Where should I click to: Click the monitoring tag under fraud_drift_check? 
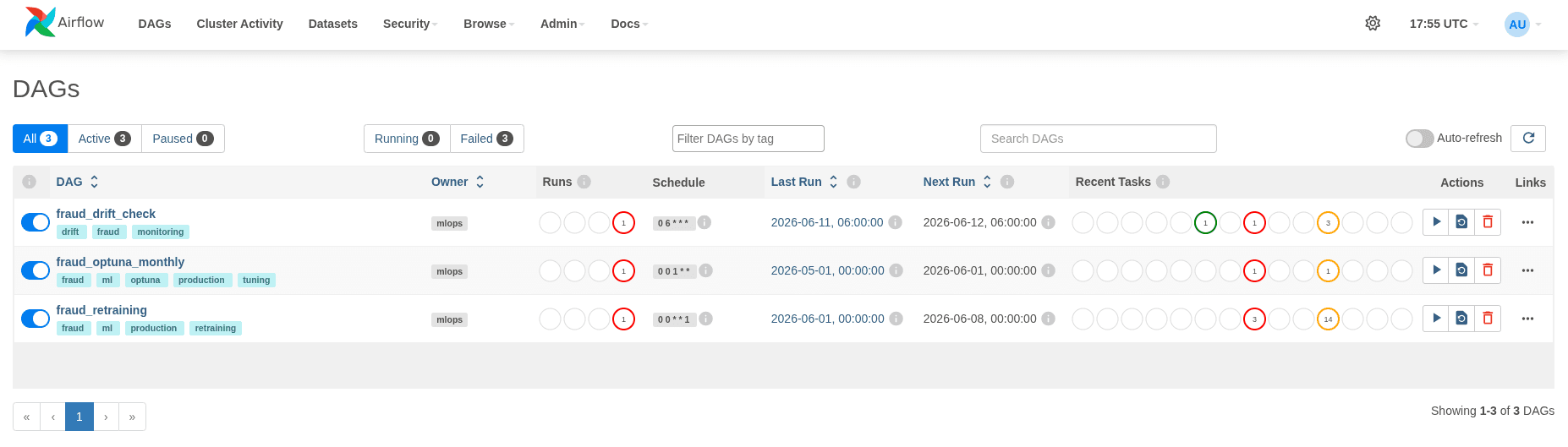pos(161,232)
